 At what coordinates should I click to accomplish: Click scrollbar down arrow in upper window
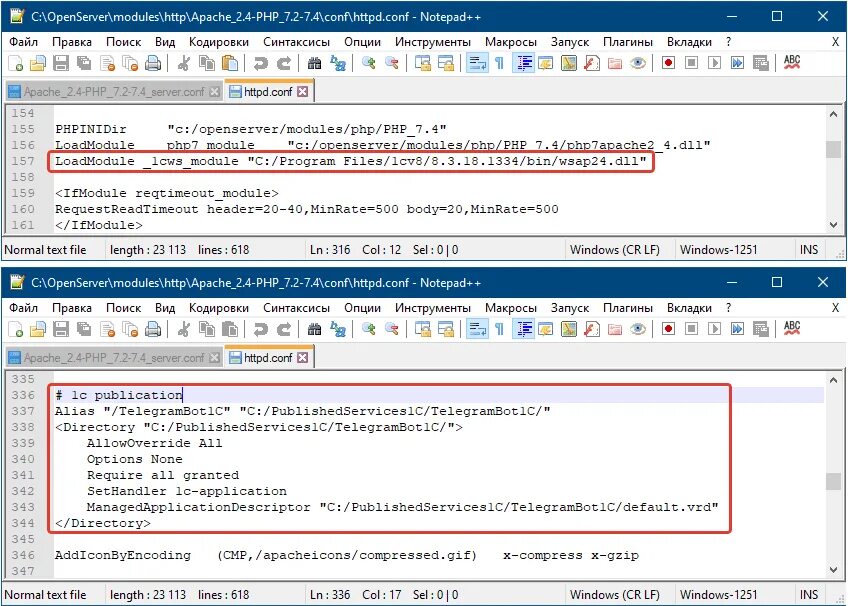833,225
